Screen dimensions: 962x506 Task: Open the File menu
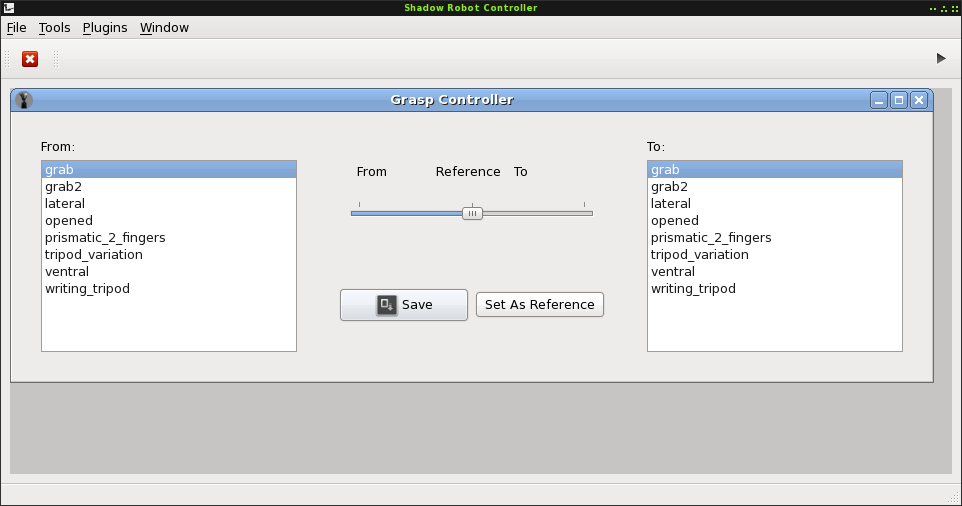point(16,28)
